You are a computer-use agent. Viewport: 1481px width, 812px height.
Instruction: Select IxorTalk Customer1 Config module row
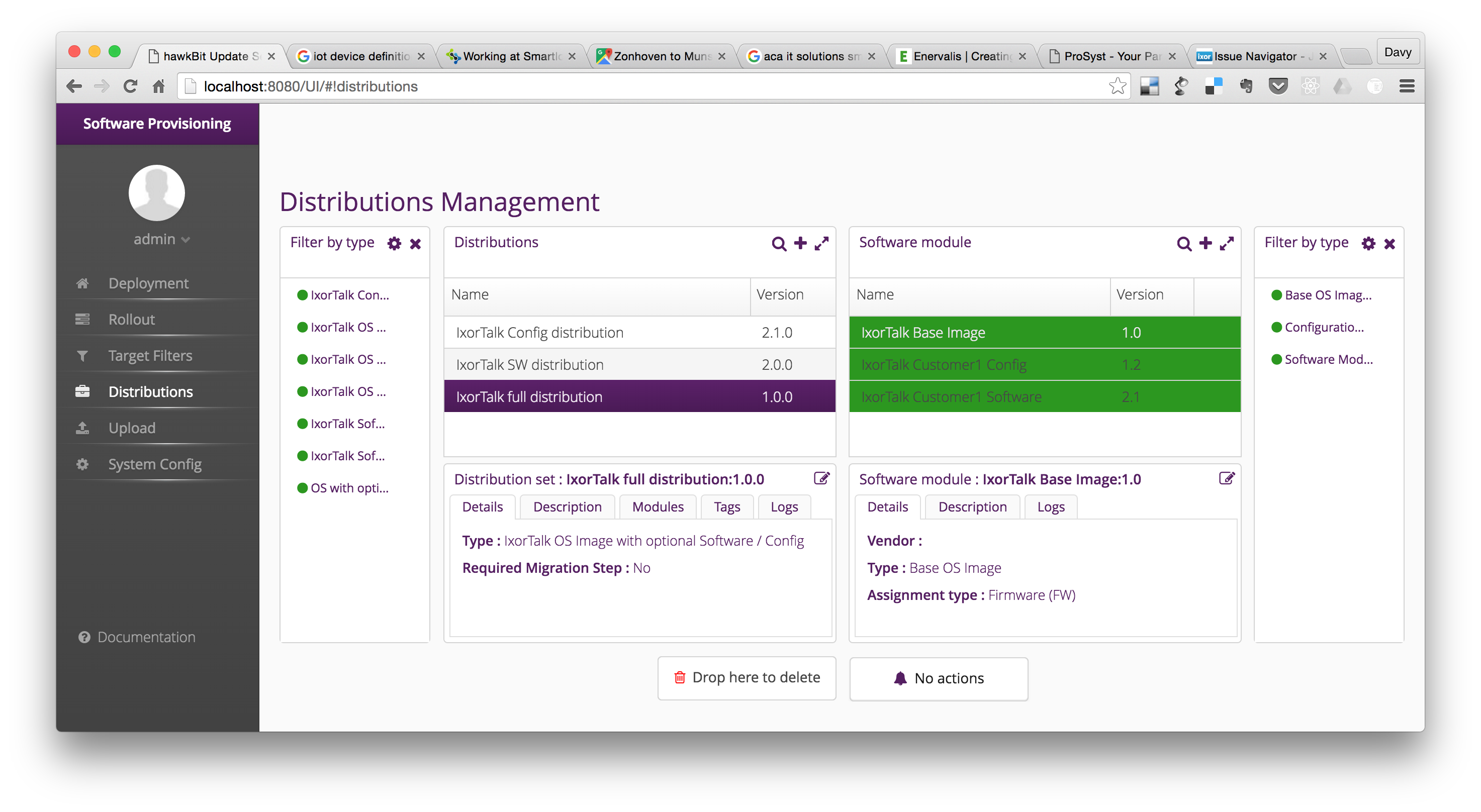pos(1045,364)
